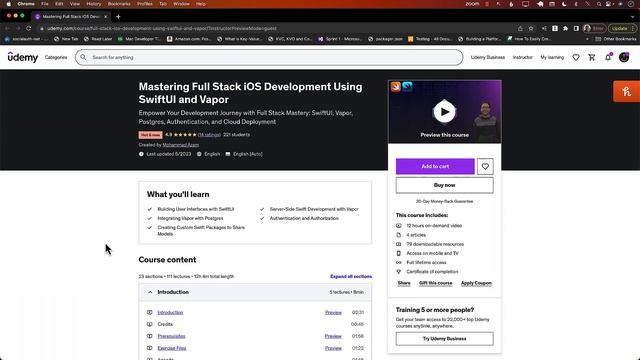
Task: Open the History menu
Action: [93, 4]
